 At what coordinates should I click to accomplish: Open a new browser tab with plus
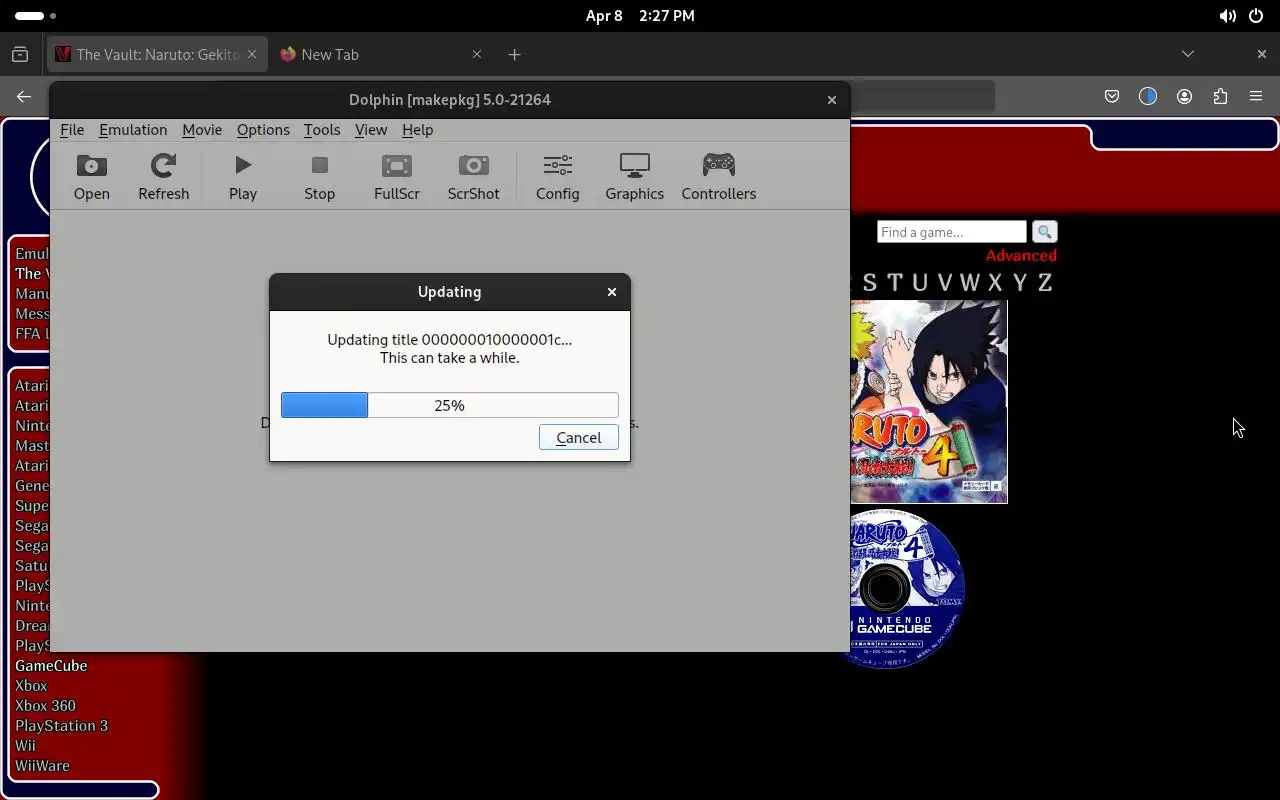tap(514, 54)
